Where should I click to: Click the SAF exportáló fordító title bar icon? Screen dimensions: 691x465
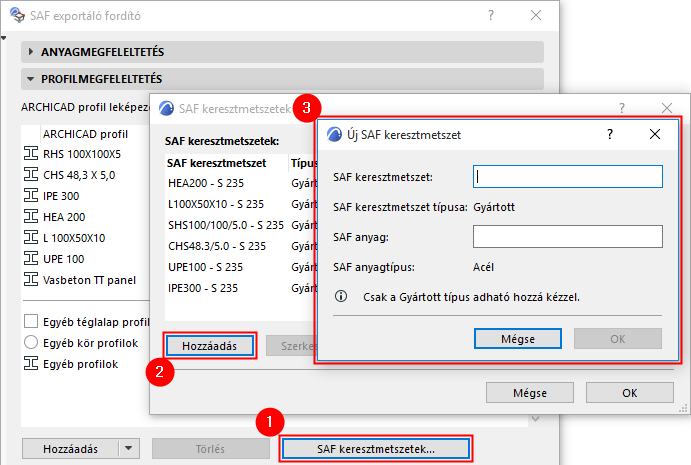(x=17, y=15)
